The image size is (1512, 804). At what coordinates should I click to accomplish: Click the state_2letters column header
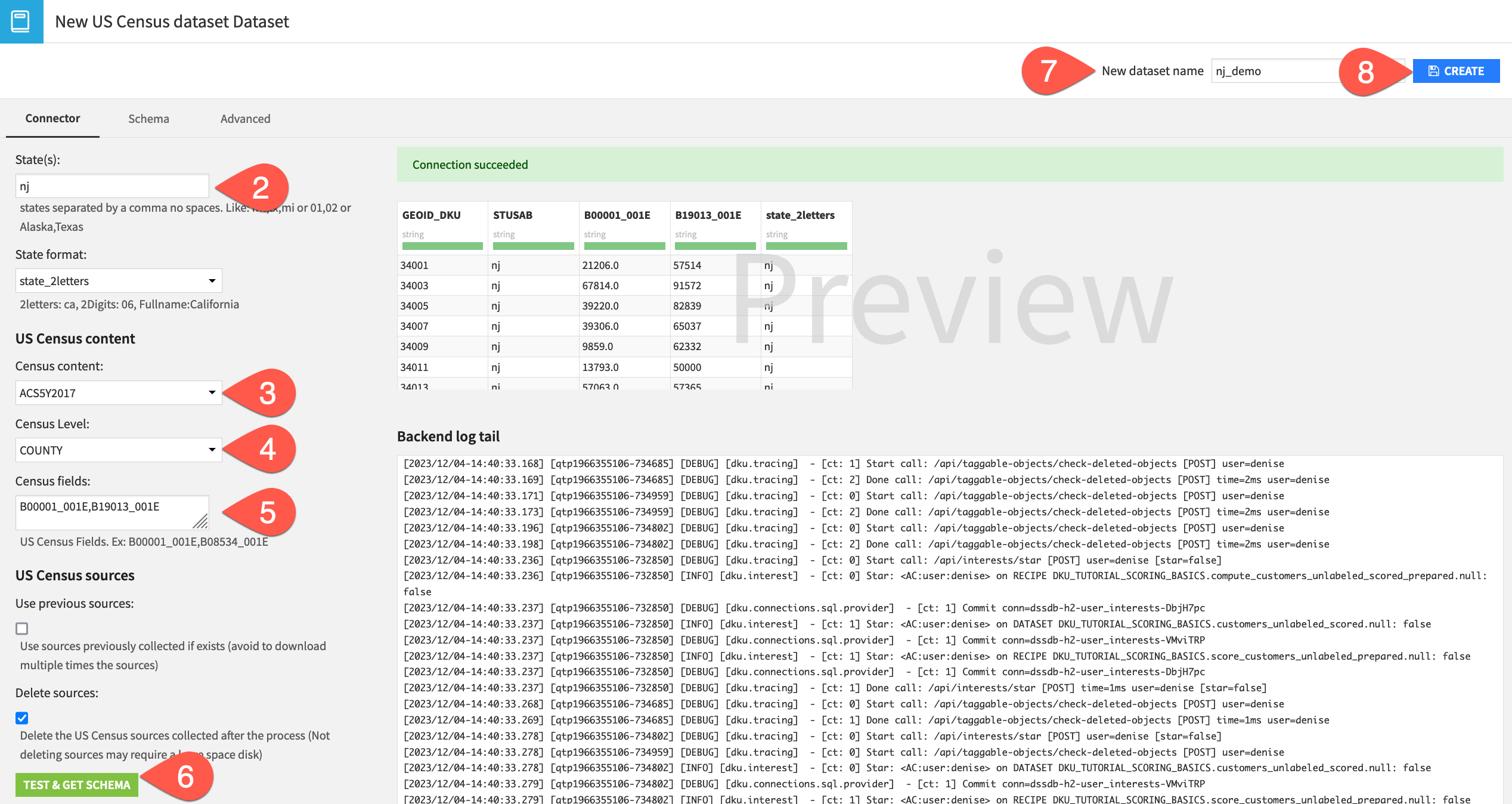pyautogui.click(x=800, y=215)
